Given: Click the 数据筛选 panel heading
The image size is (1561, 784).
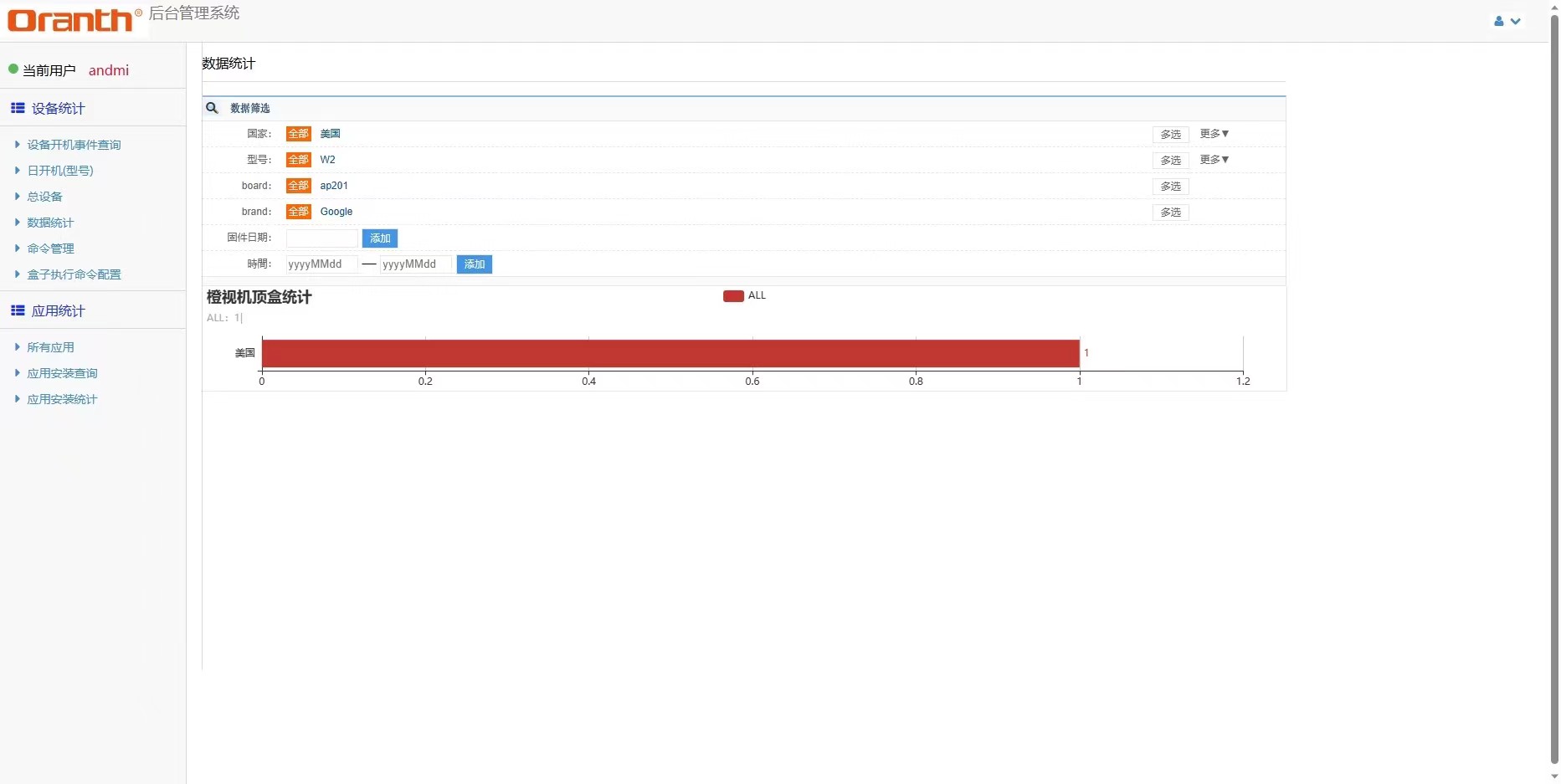Looking at the screenshot, I should [250, 109].
